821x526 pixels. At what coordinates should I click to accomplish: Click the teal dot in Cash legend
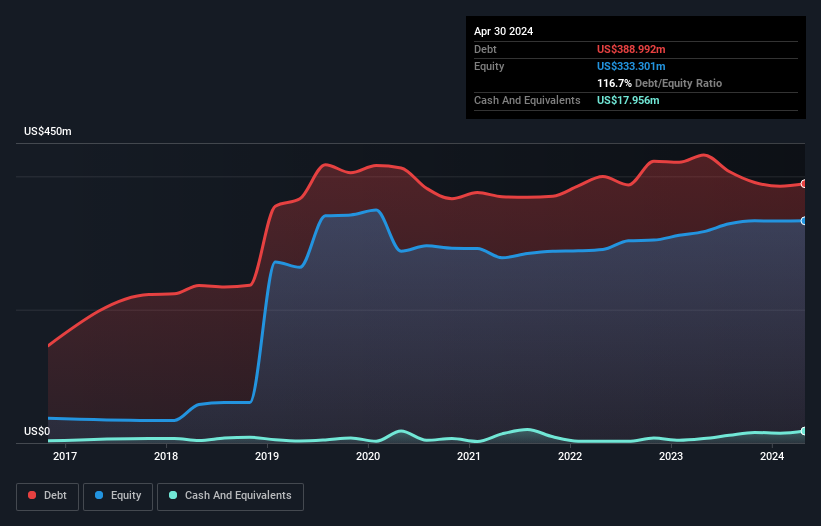[x=173, y=495]
